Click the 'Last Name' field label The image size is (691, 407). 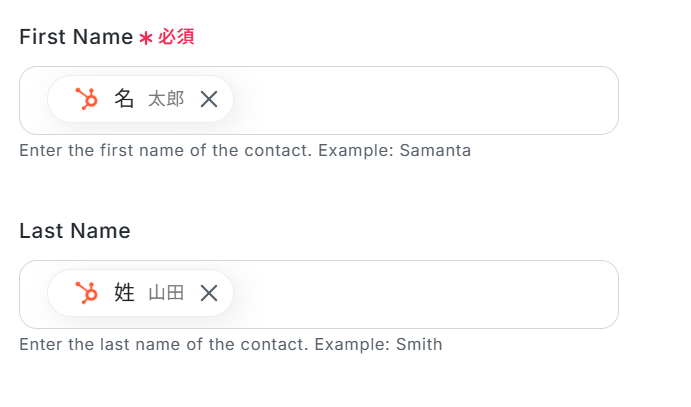(75, 231)
